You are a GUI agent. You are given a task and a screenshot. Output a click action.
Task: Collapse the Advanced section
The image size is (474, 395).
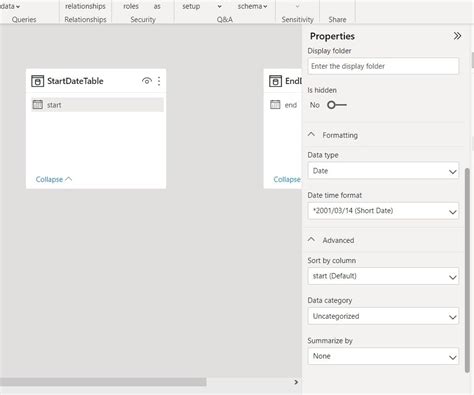tap(311, 240)
